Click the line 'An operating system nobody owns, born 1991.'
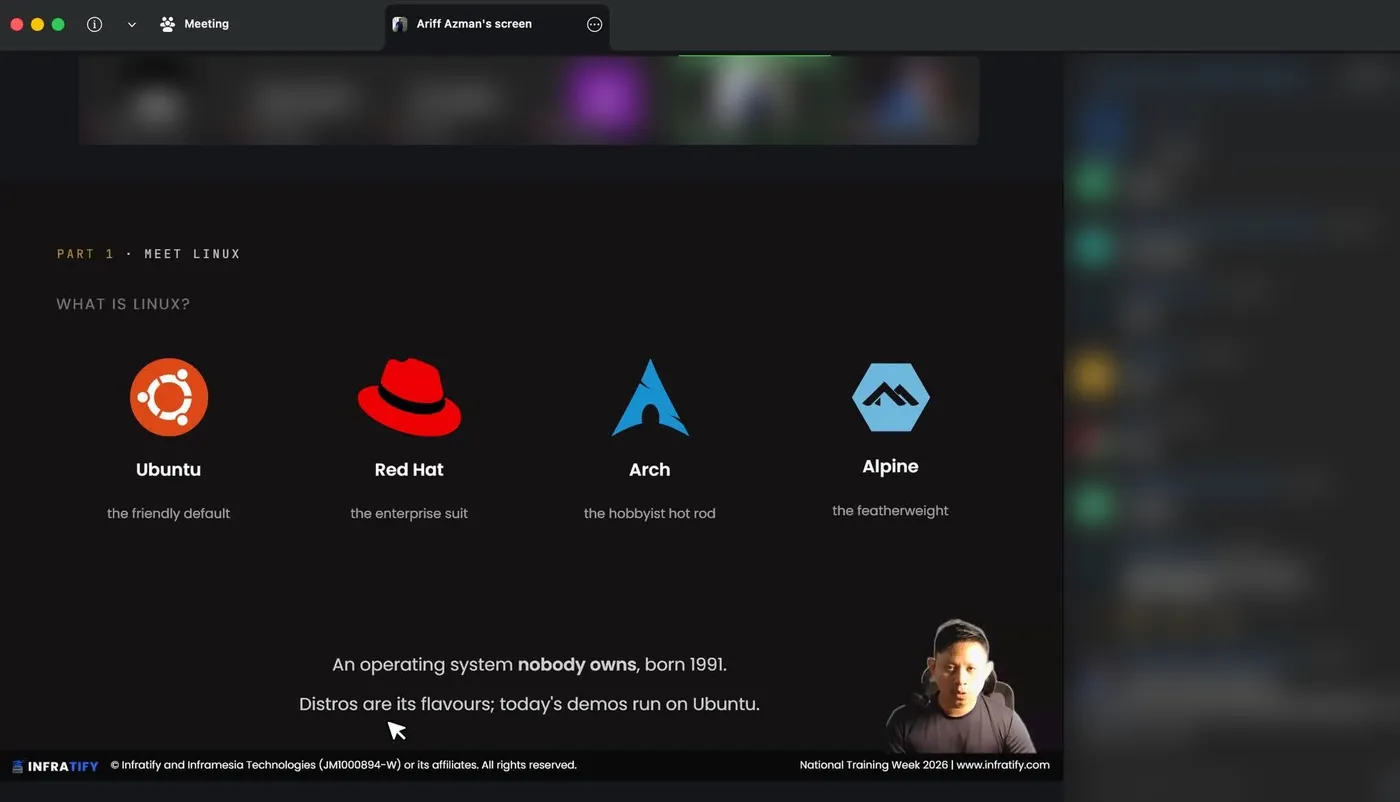 [x=530, y=665]
